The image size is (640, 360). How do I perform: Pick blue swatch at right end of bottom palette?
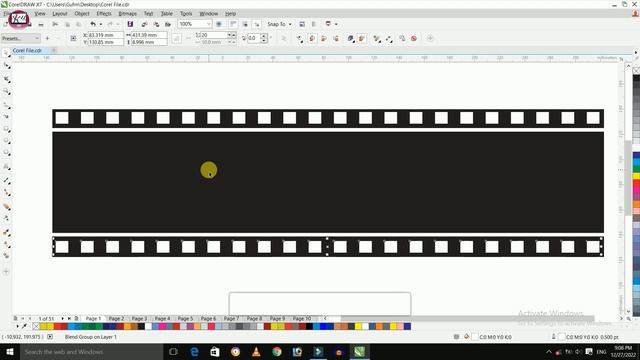pos(407,326)
